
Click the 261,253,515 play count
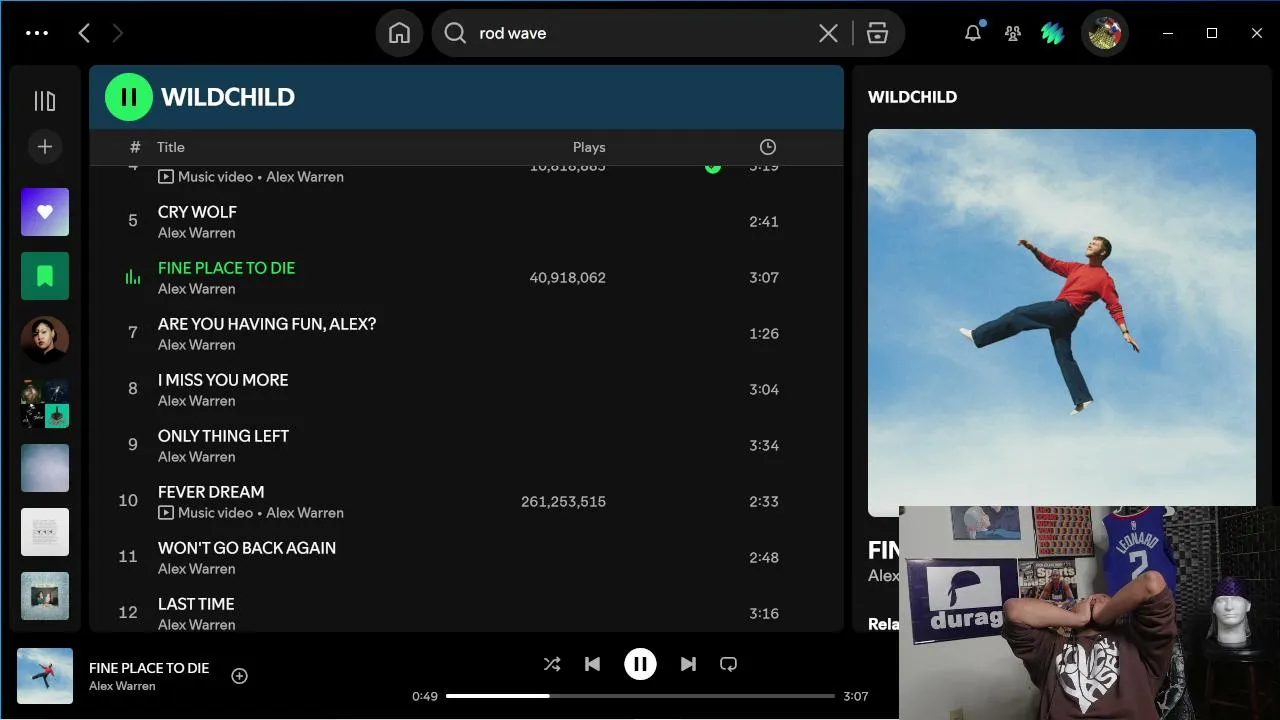coord(563,502)
